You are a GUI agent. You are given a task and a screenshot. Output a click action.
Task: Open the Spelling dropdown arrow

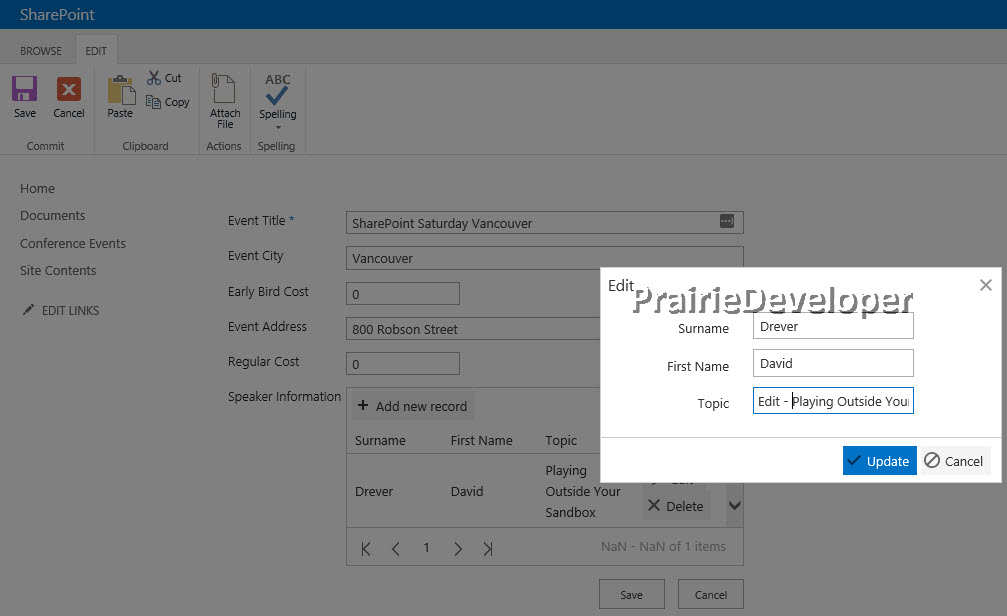[x=278, y=127]
